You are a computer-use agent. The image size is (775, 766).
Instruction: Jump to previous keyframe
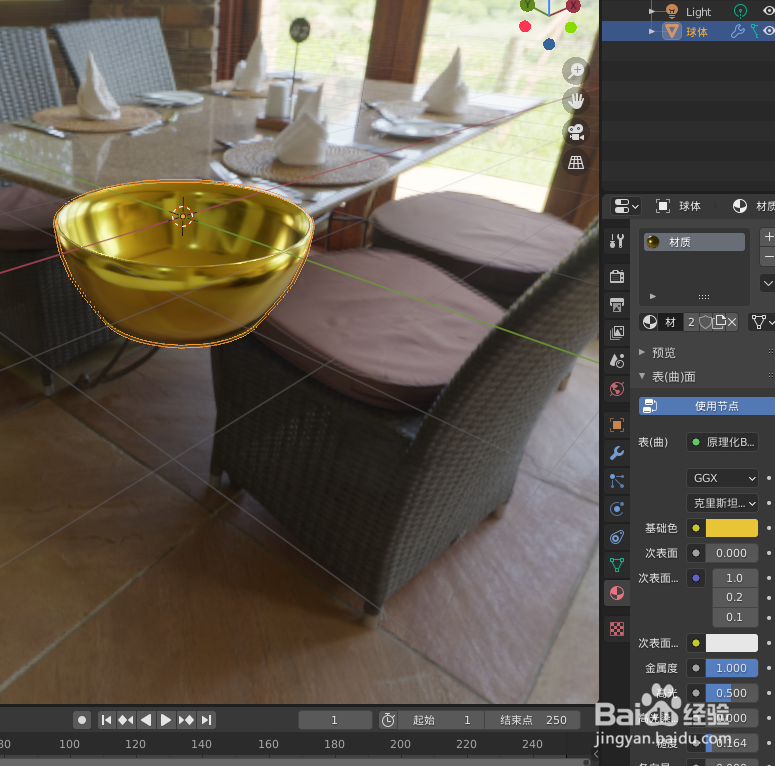click(126, 720)
